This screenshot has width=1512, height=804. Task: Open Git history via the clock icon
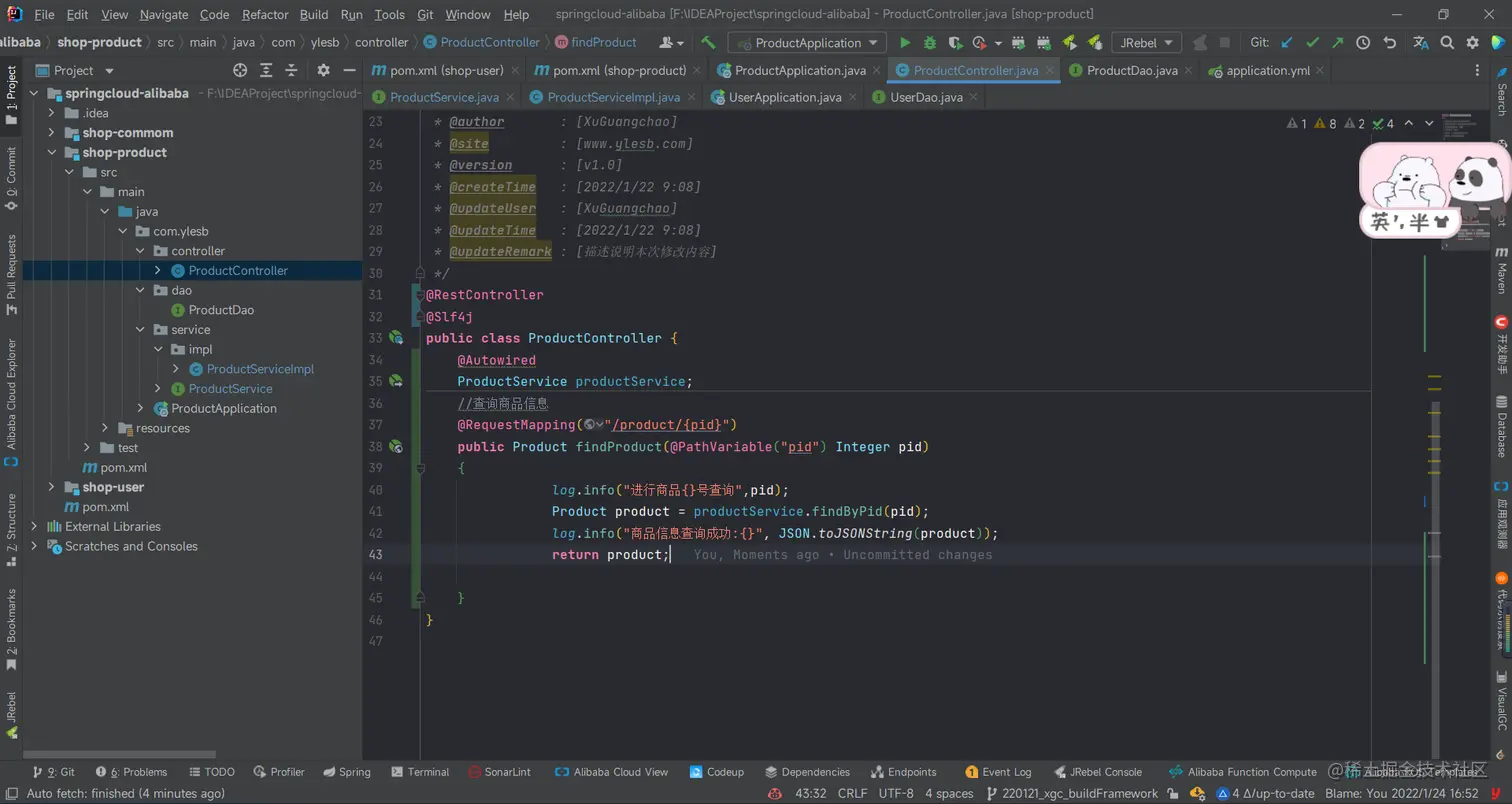point(1363,43)
